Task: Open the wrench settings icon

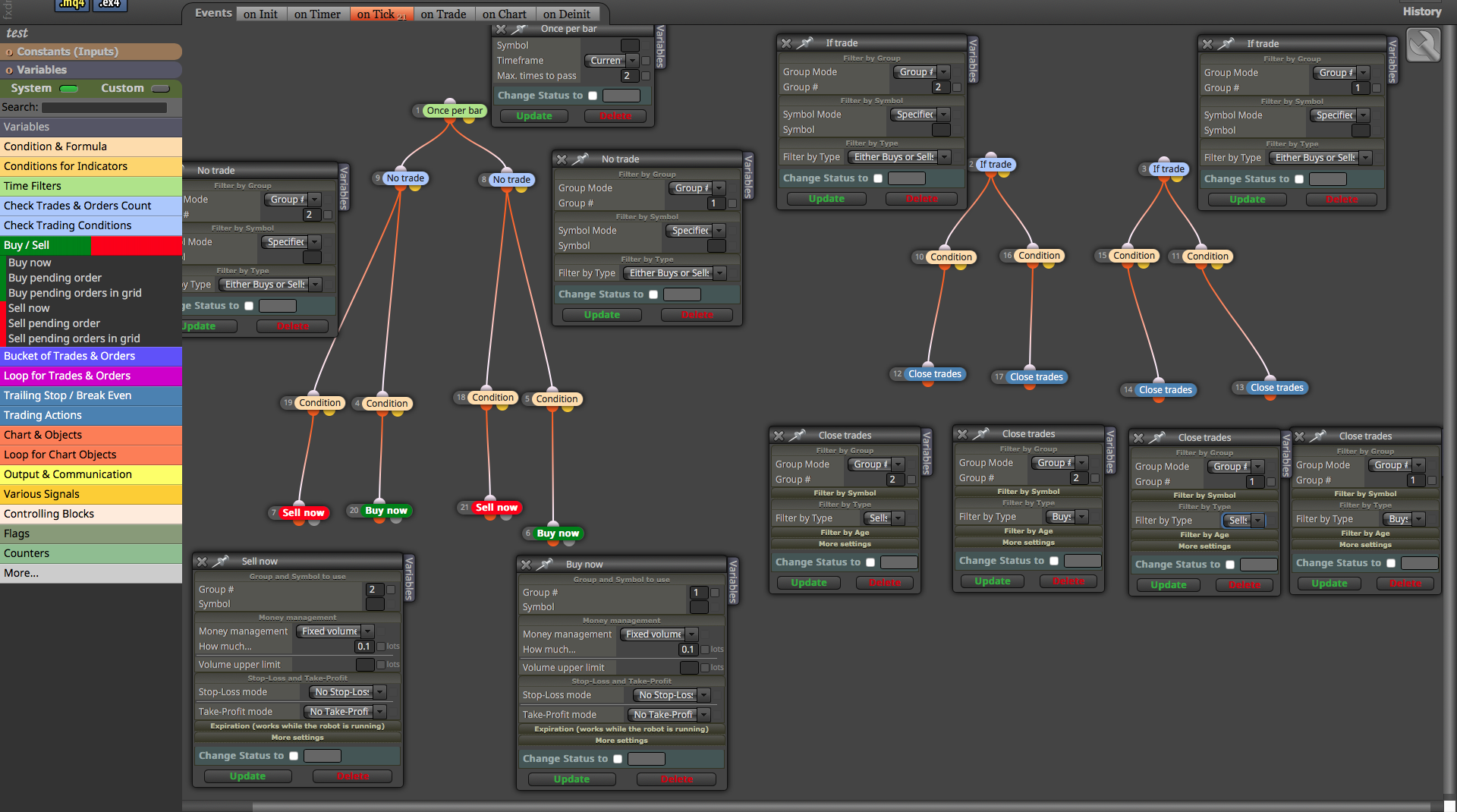Action: click(1423, 46)
